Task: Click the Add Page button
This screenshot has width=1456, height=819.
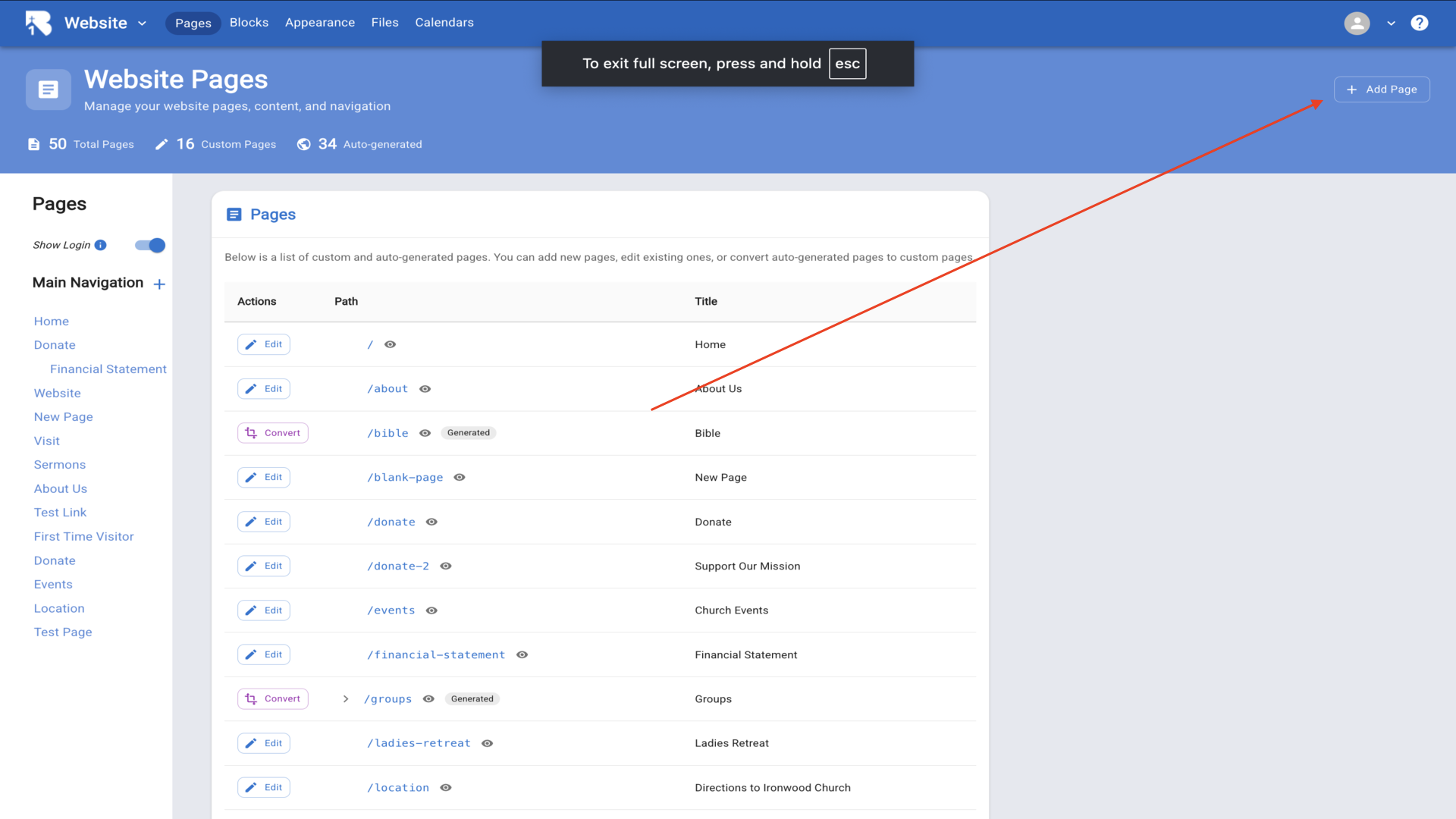Action: click(1382, 89)
